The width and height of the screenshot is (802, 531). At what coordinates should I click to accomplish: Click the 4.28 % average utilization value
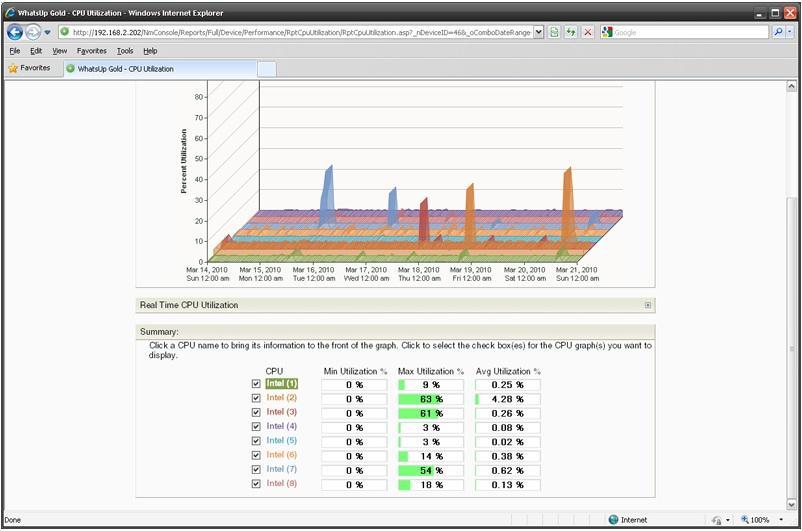(x=507, y=399)
